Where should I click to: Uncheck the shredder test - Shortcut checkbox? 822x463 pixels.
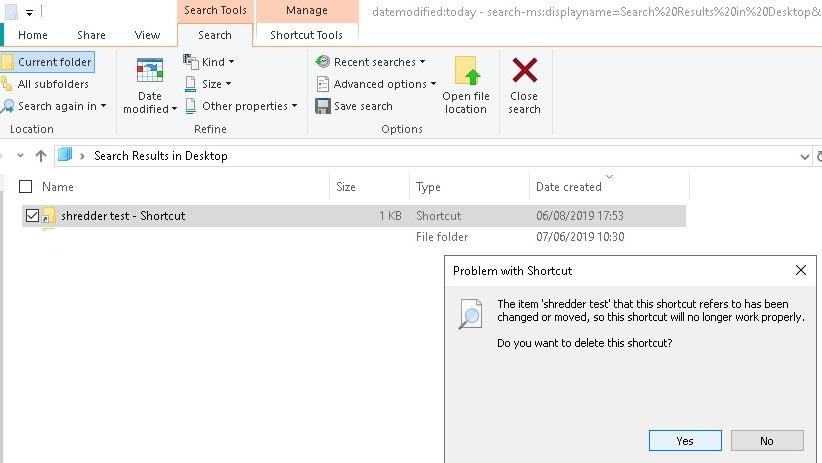click(x=33, y=216)
